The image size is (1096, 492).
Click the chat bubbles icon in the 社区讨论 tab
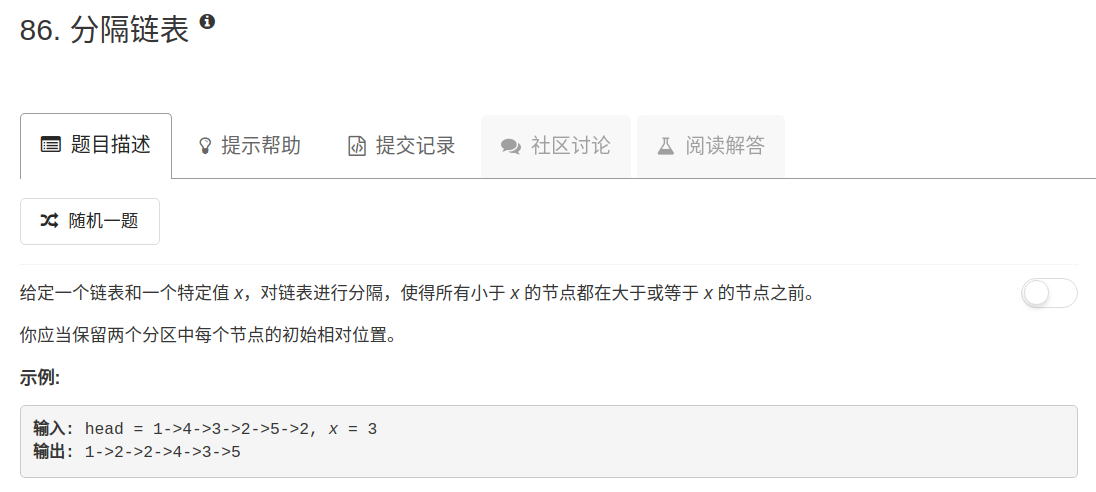(511, 146)
